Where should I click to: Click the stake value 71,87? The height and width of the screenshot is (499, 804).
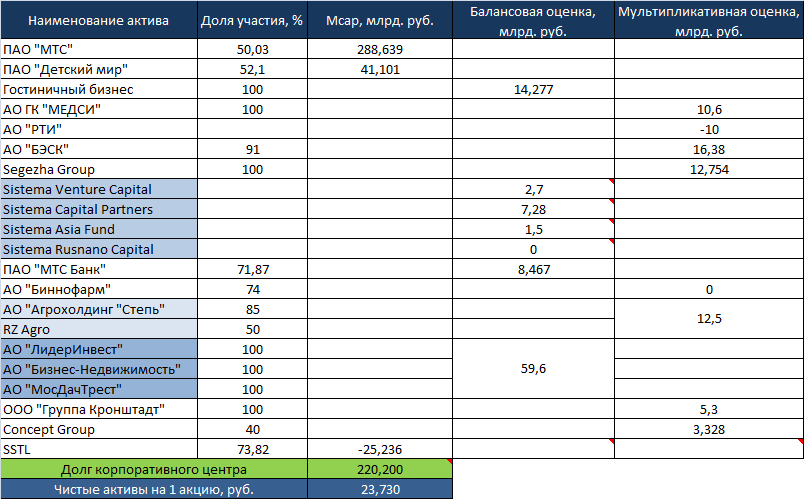pyautogui.click(x=252, y=269)
